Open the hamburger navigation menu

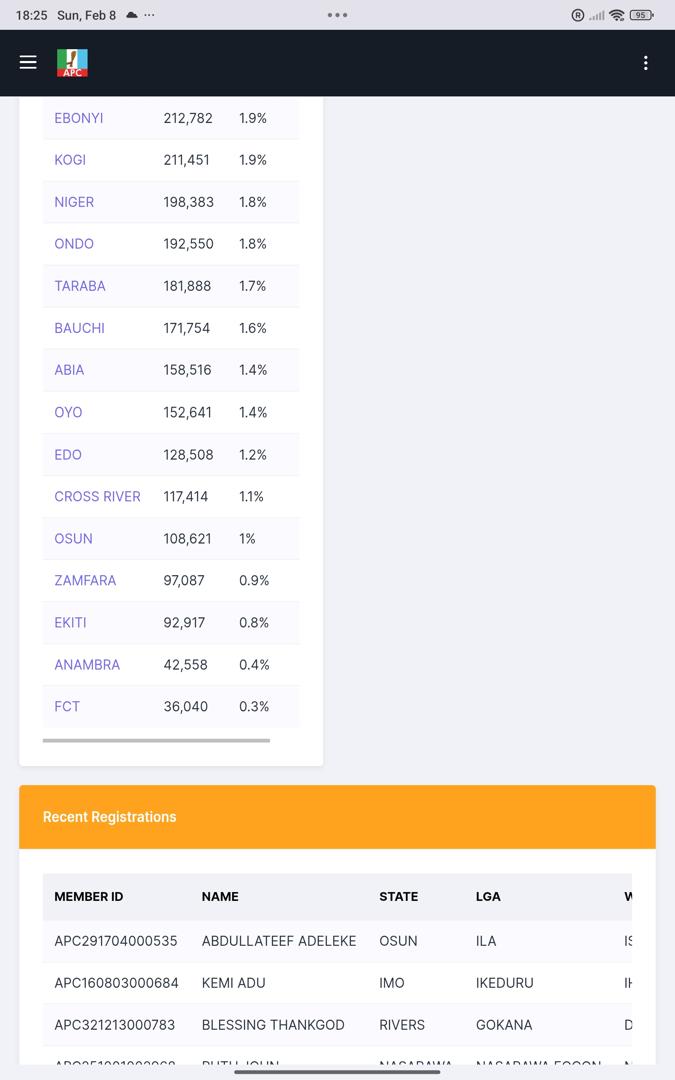(28, 62)
